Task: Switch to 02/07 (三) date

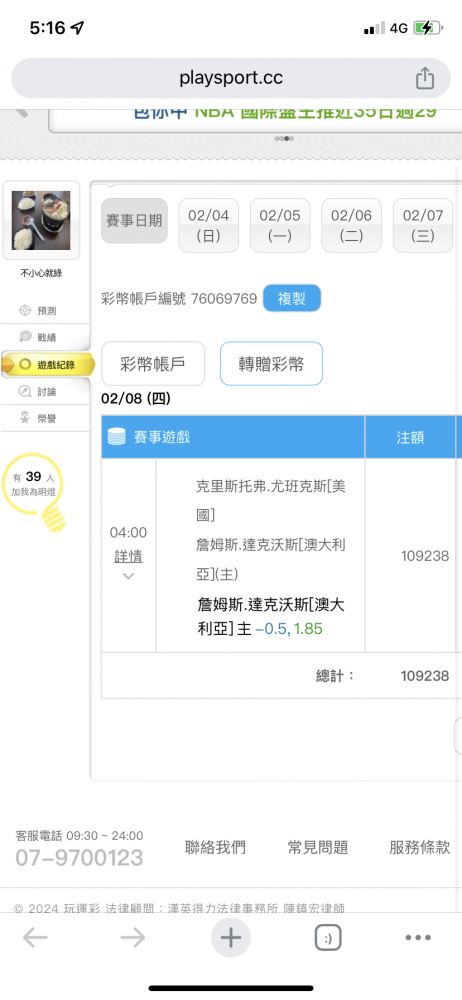Action: point(422,225)
